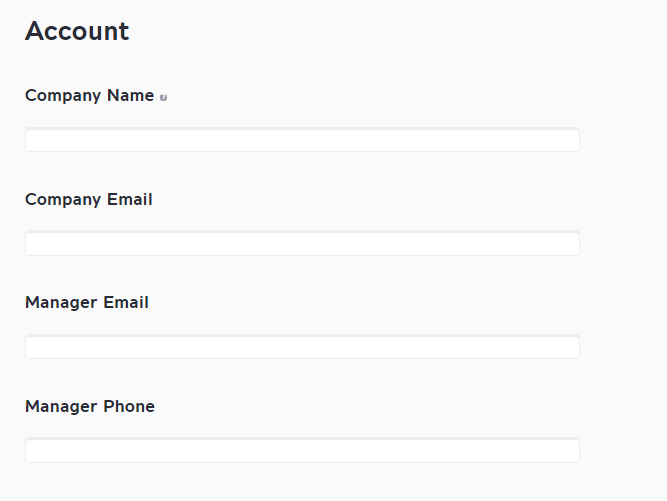The width and height of the screenshot is (667, 501).
Task: Select the Manager Email input field
Action: pyautogui.click(x=302, y=347)
